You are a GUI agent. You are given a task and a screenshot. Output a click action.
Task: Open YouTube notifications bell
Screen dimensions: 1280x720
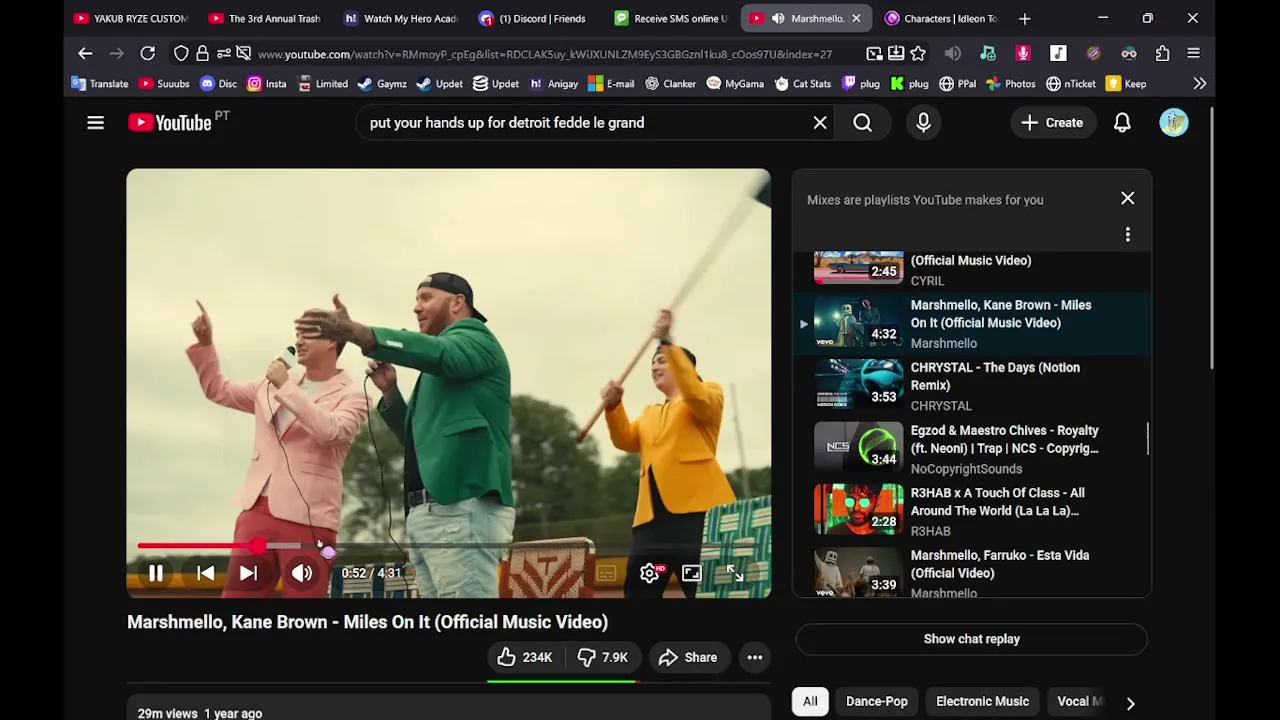[1122, 123]
